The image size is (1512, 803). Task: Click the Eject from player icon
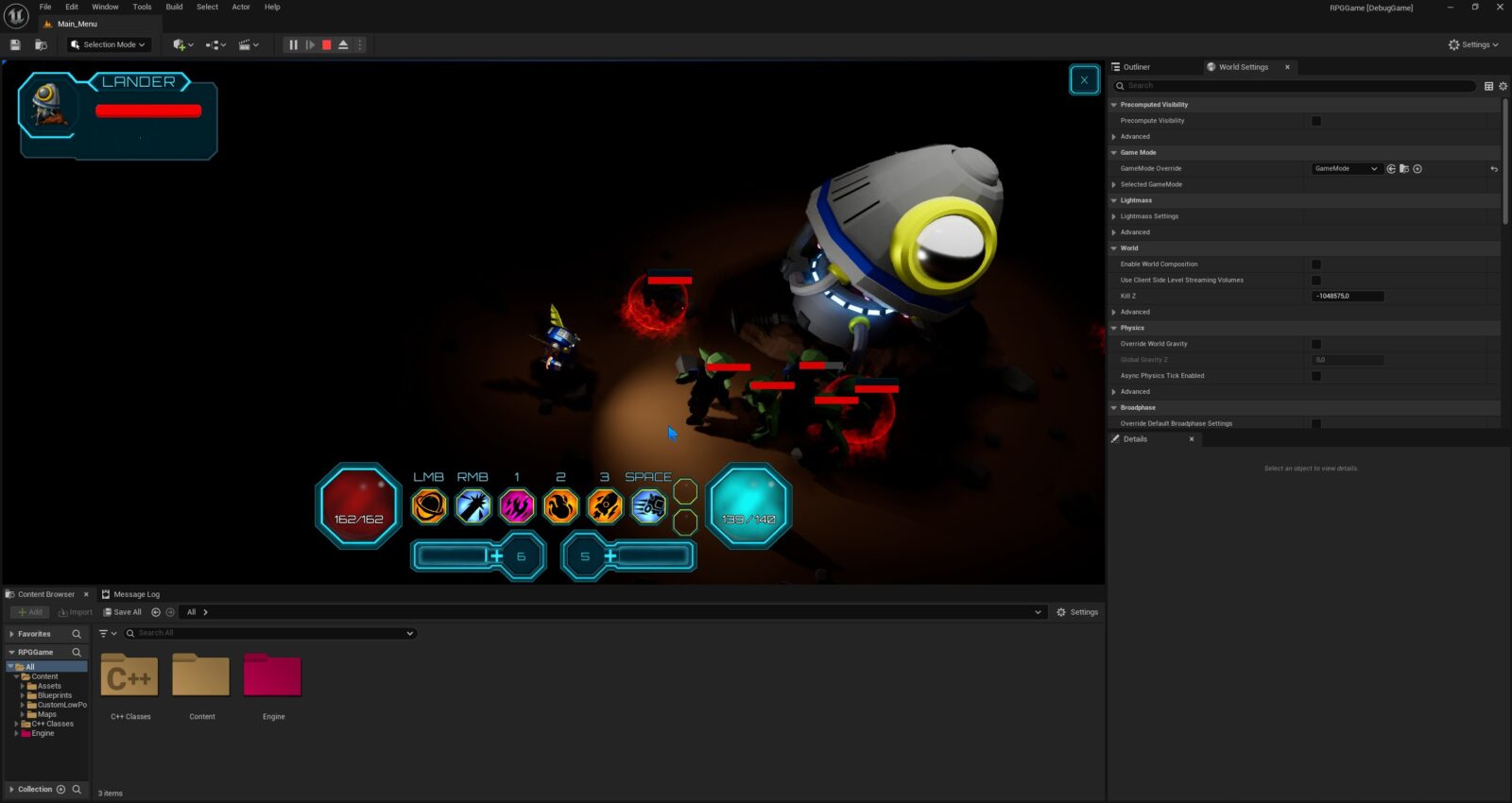coord(343,44)
